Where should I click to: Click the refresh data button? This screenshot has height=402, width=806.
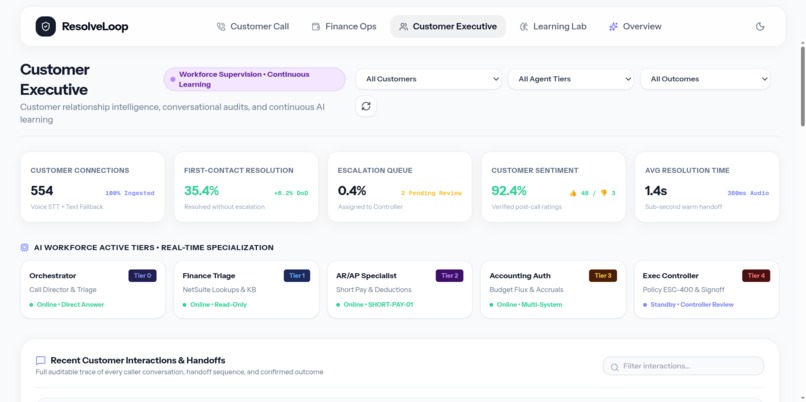366,106
